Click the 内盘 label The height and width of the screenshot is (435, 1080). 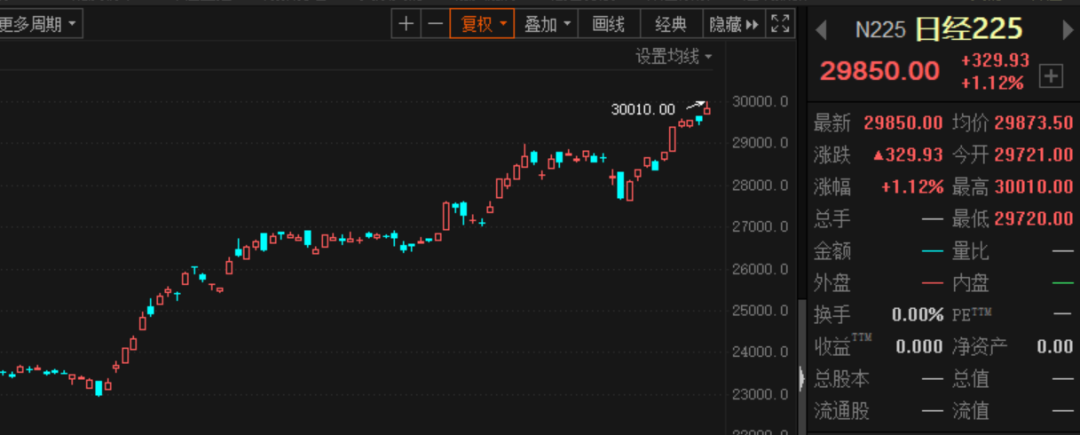tap(971, 283)
